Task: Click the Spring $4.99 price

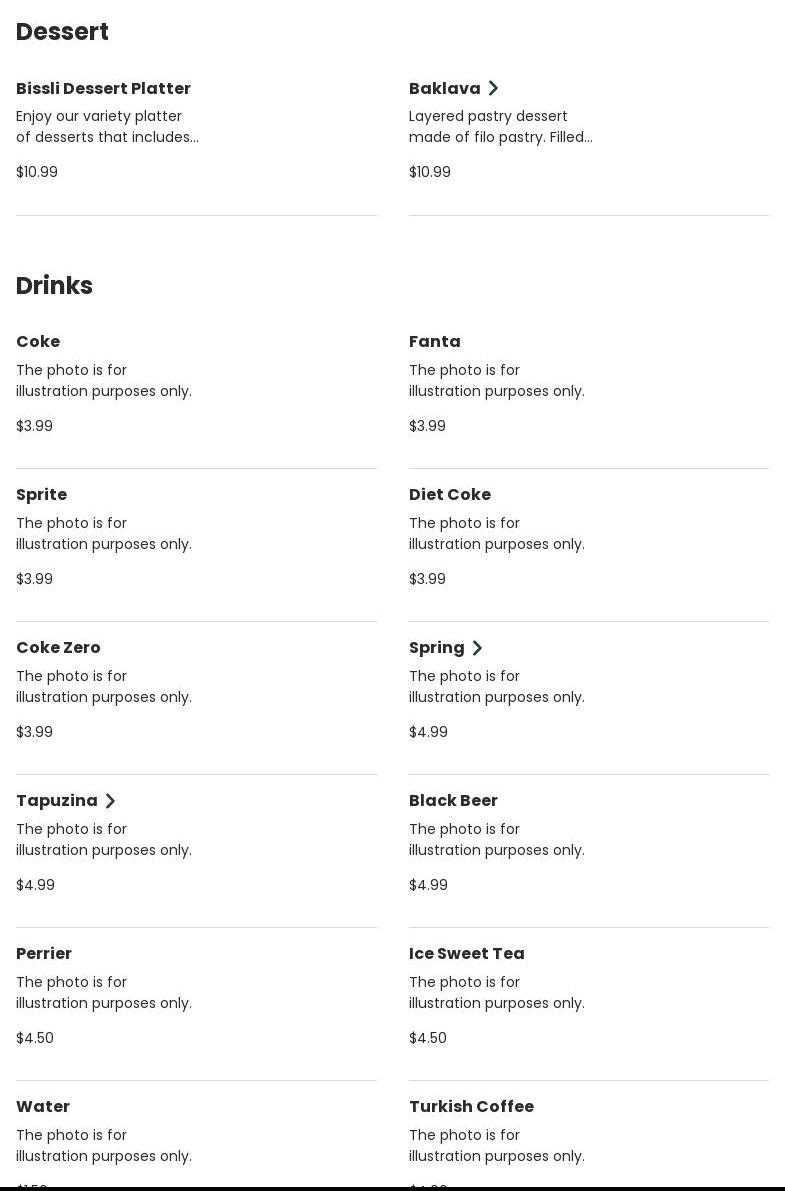Action: click(x=428, y=732)
